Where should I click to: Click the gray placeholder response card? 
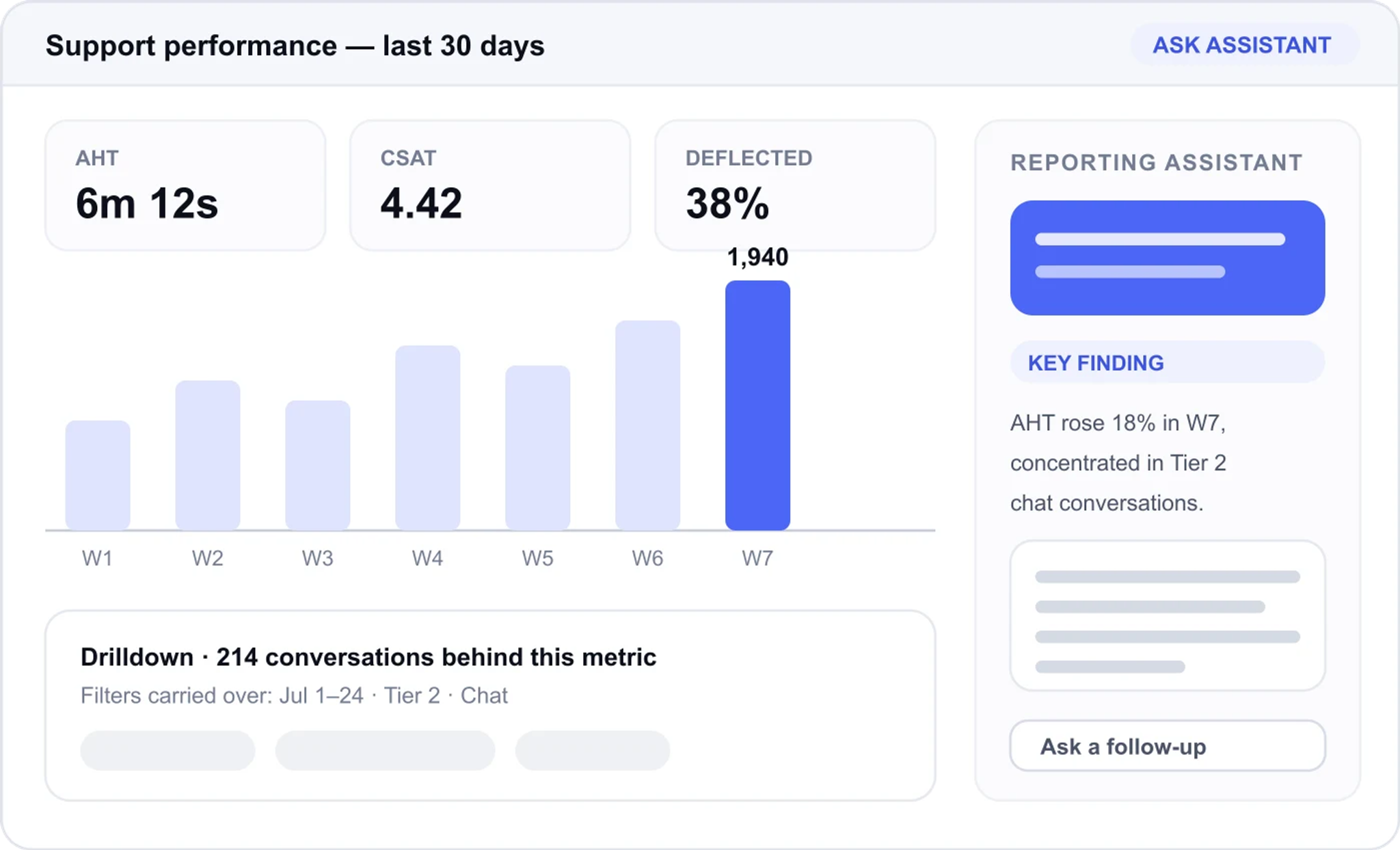[1168, 616]
